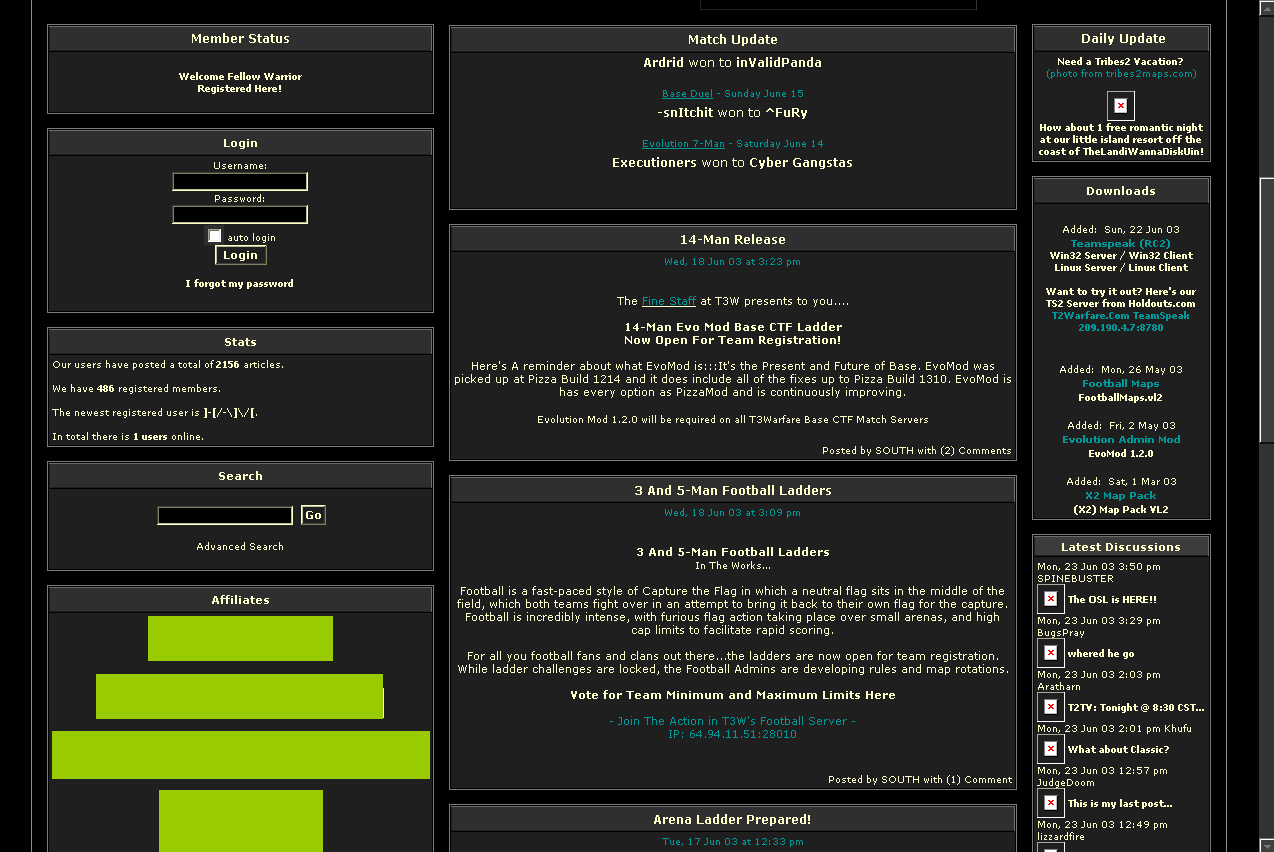Click the broken image in Daily Update
1274x852 pixels.
pyautogui.click(x=1121, y=105)
